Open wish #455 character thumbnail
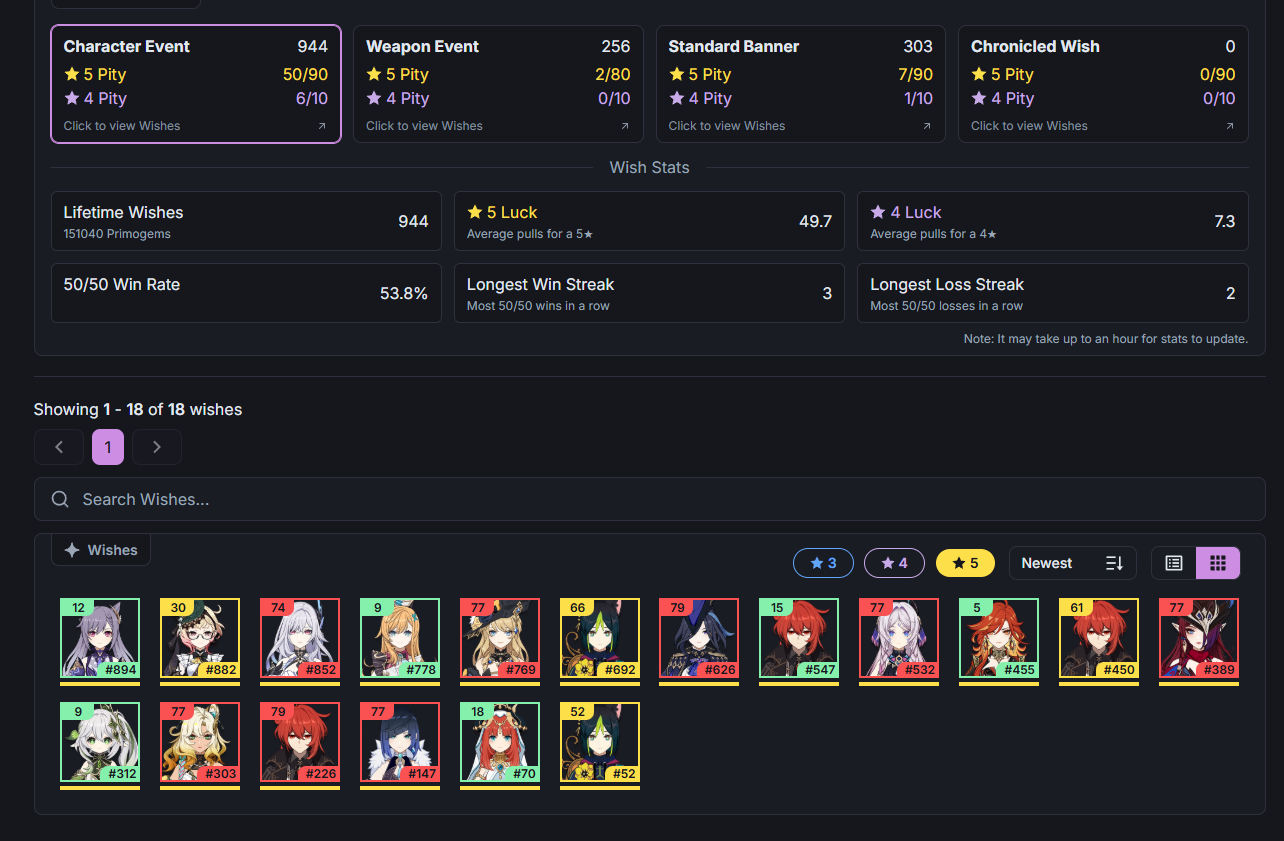The height and width of the screenshot is (841, 1284). [1000, 638]
